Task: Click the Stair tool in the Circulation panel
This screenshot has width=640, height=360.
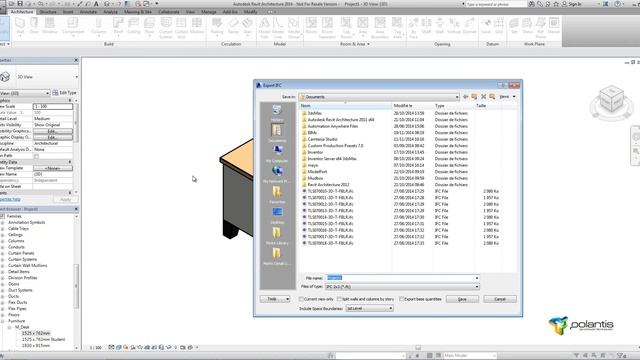Action: tap(248, 27)
